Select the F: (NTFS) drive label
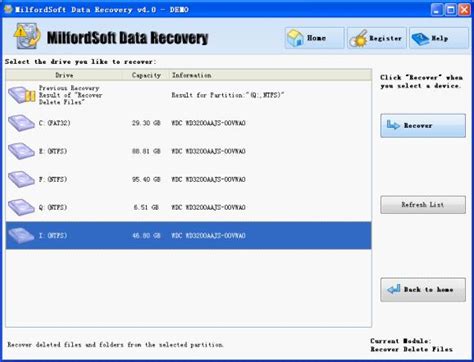 (x=53, y=179)
